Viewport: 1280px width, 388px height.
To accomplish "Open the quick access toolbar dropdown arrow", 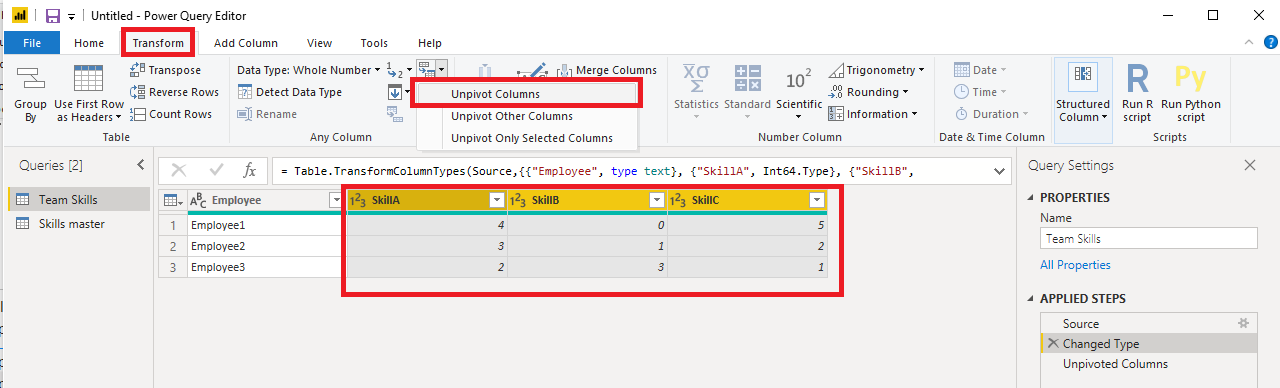I will (x=72, y=16).
